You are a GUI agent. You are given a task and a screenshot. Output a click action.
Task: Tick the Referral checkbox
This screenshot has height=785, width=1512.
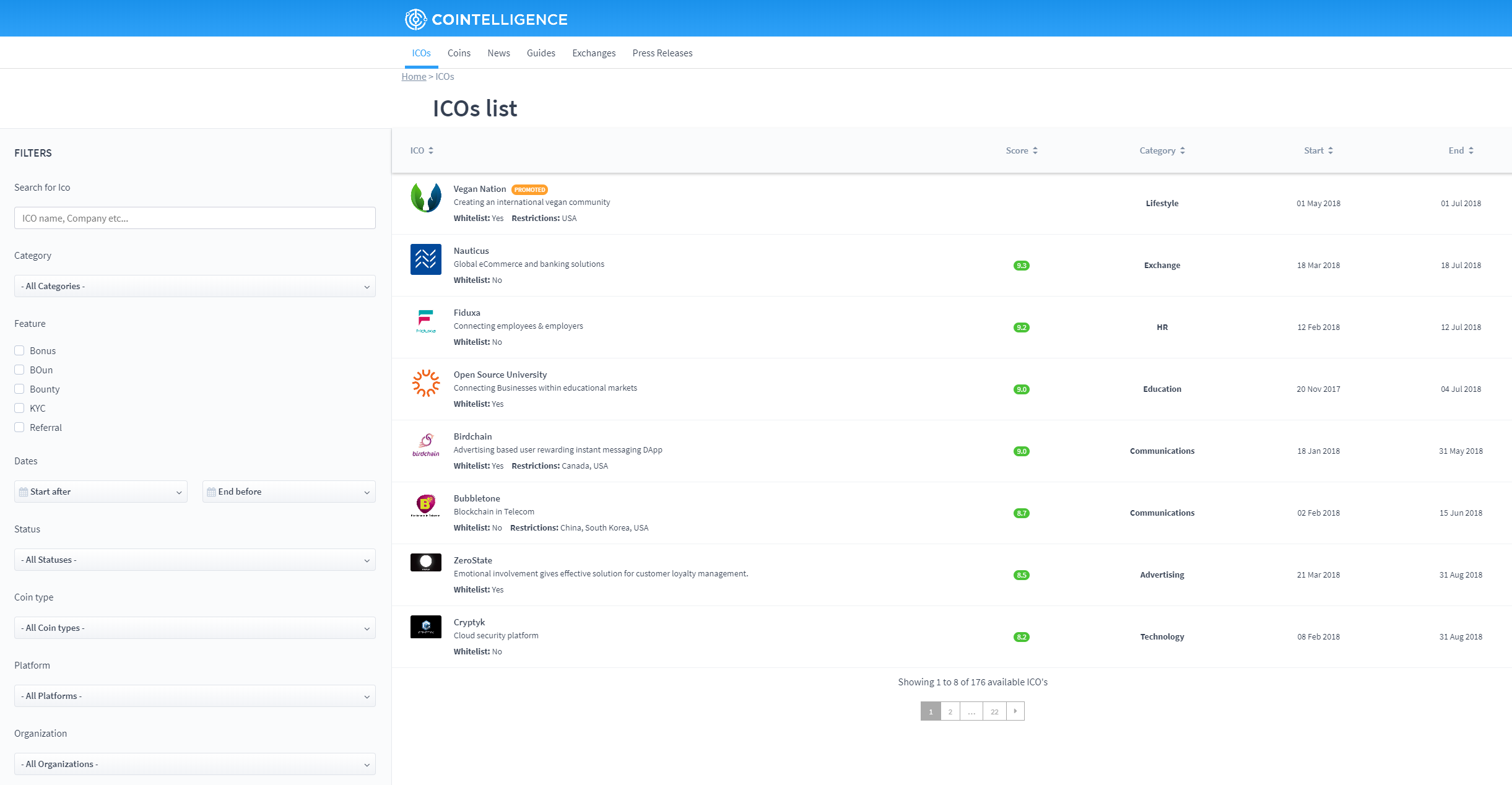(19, 427)
